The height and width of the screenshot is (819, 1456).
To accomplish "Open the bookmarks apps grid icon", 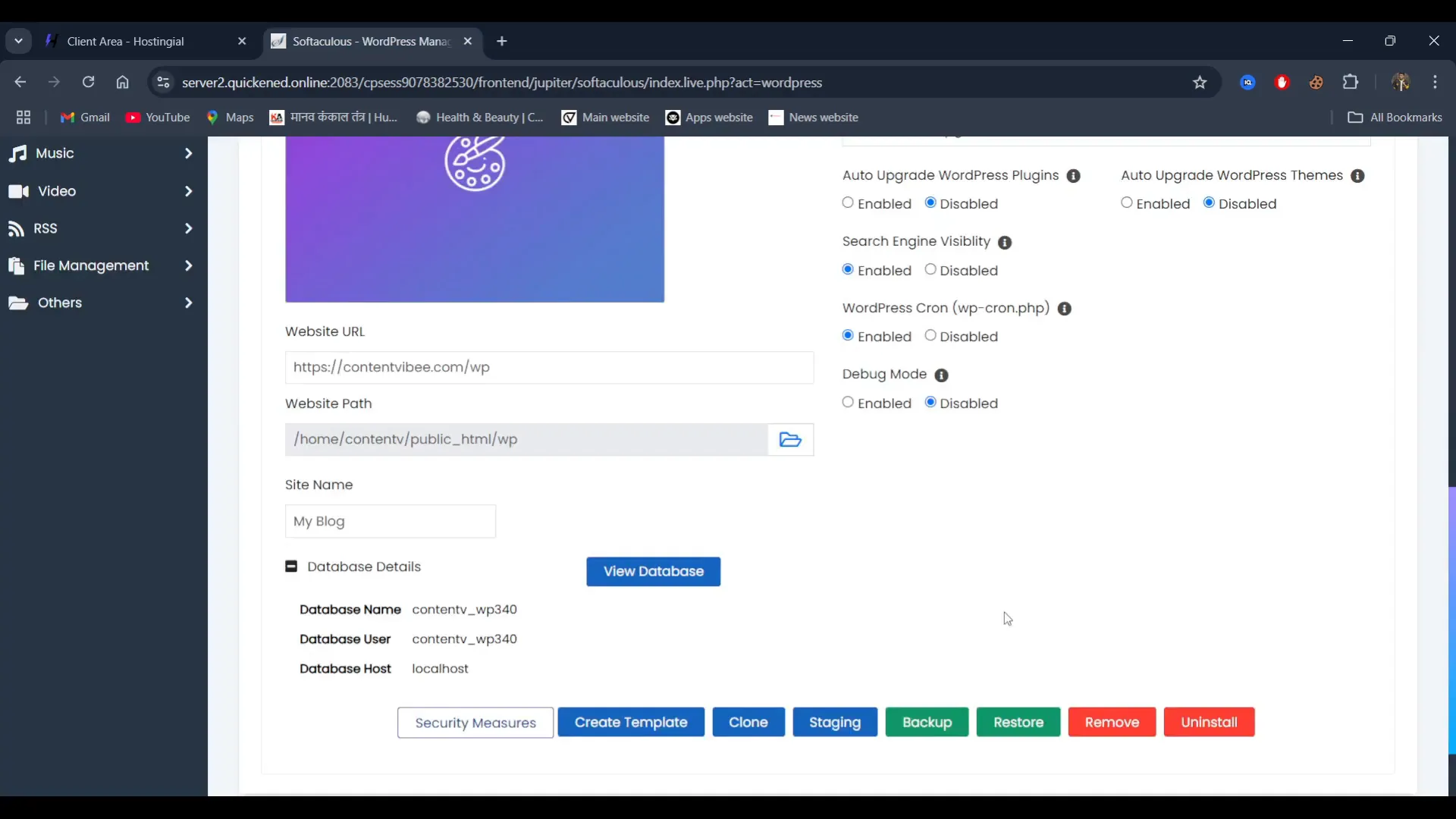I will (24, 118).
